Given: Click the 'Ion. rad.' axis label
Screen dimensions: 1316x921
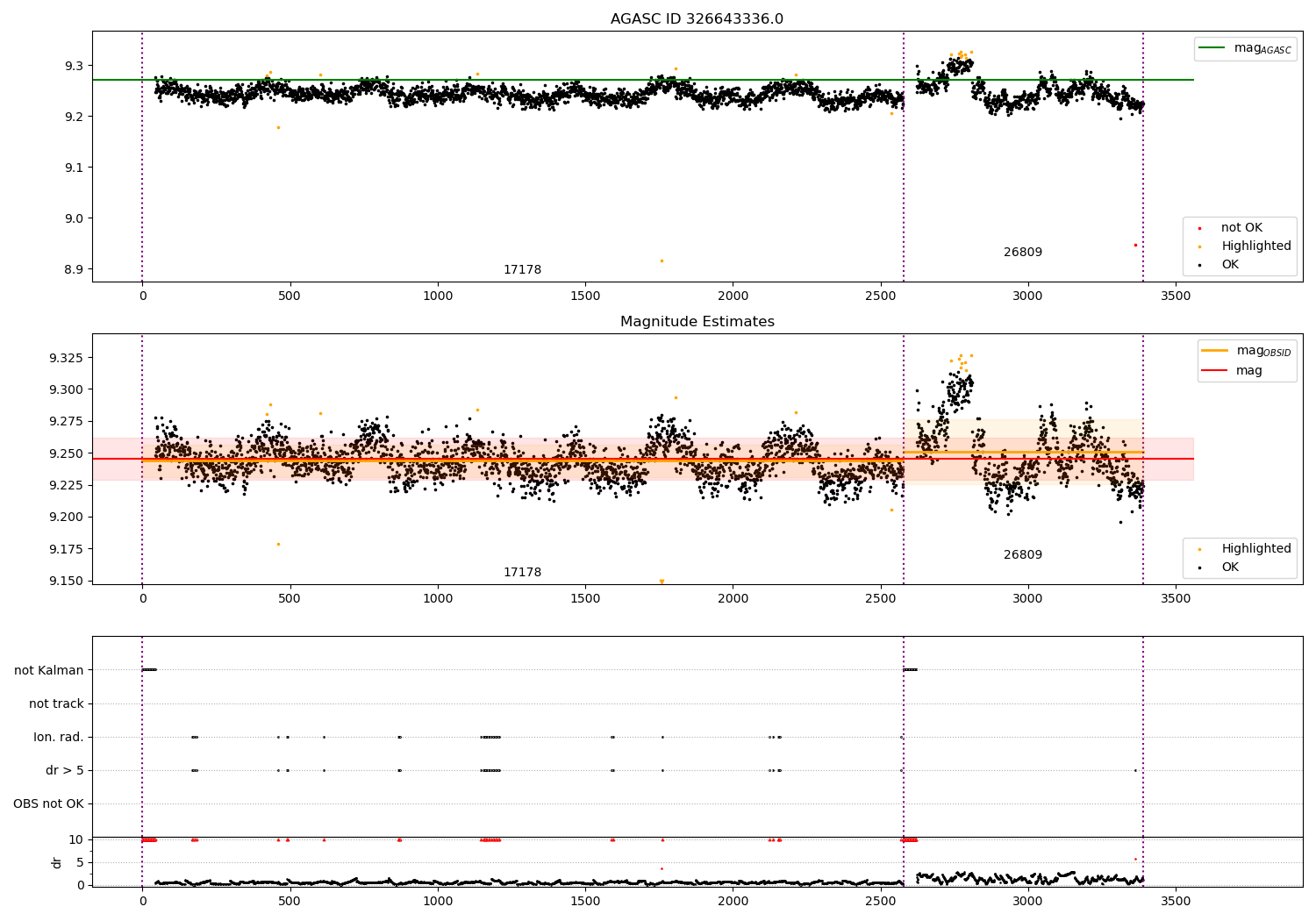Looking at the screenshot, I should tap(59, 738).
